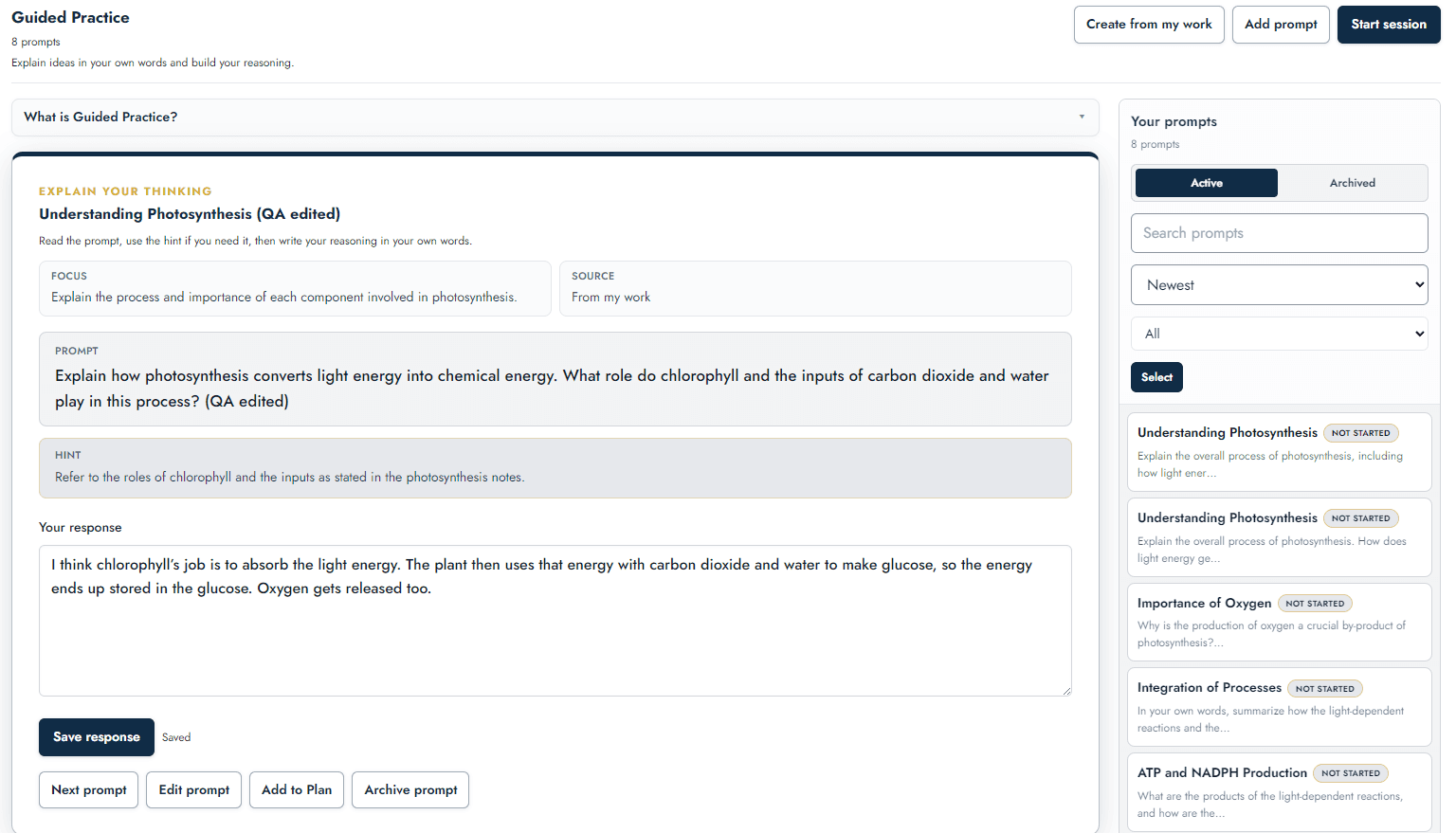Viewport: 1456px width, 833px height.
Task: Switch to the Active prompts tab
Action: 1206,183
